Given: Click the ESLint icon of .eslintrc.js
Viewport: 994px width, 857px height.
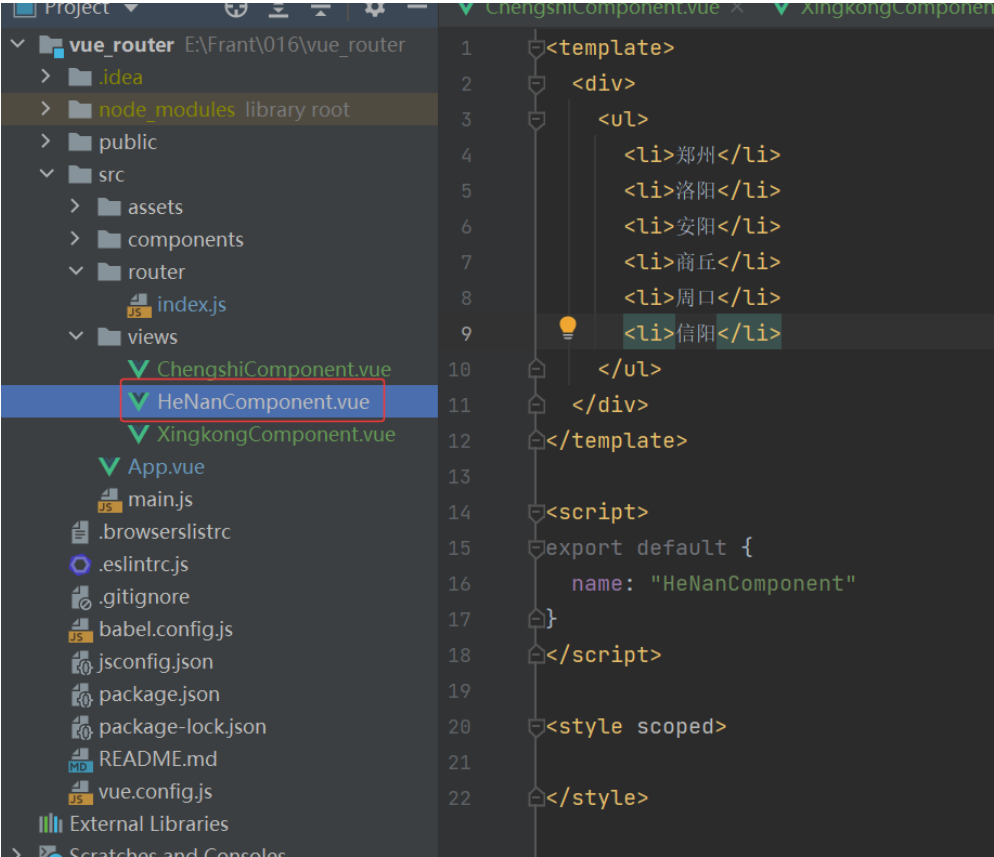Looking at the screenshot, I should coord(80,564).
